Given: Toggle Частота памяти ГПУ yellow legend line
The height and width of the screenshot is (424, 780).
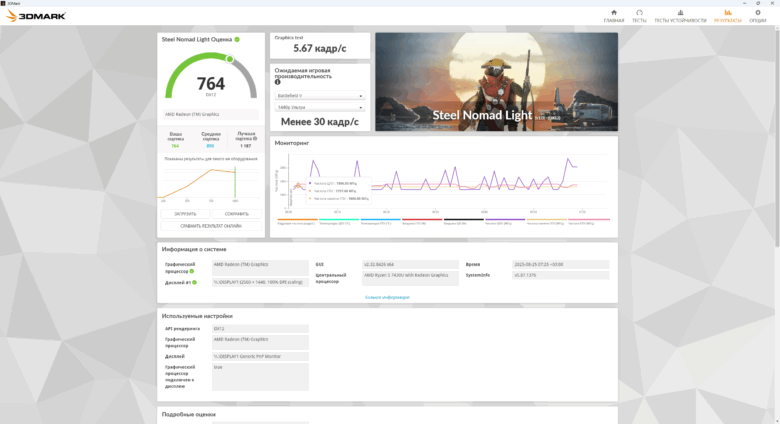Looking at the screenshot, I should tap(546, 221).
